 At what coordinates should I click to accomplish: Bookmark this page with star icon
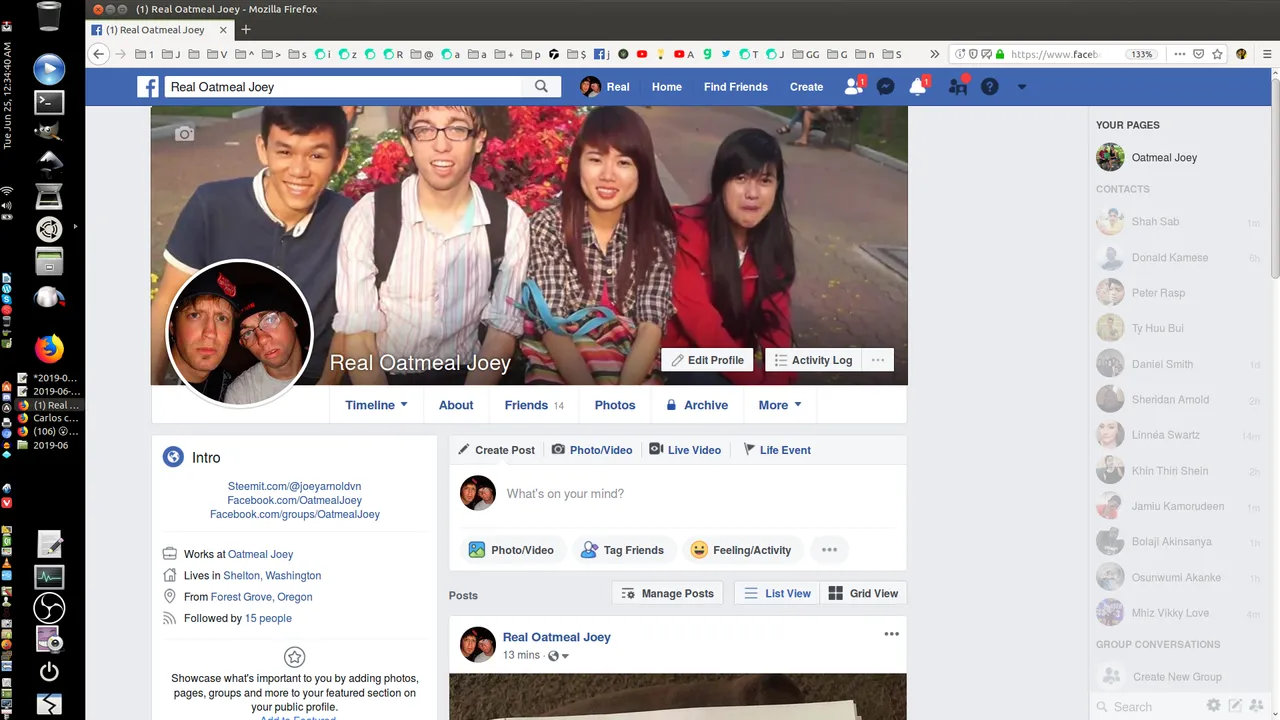[1219, 54]
